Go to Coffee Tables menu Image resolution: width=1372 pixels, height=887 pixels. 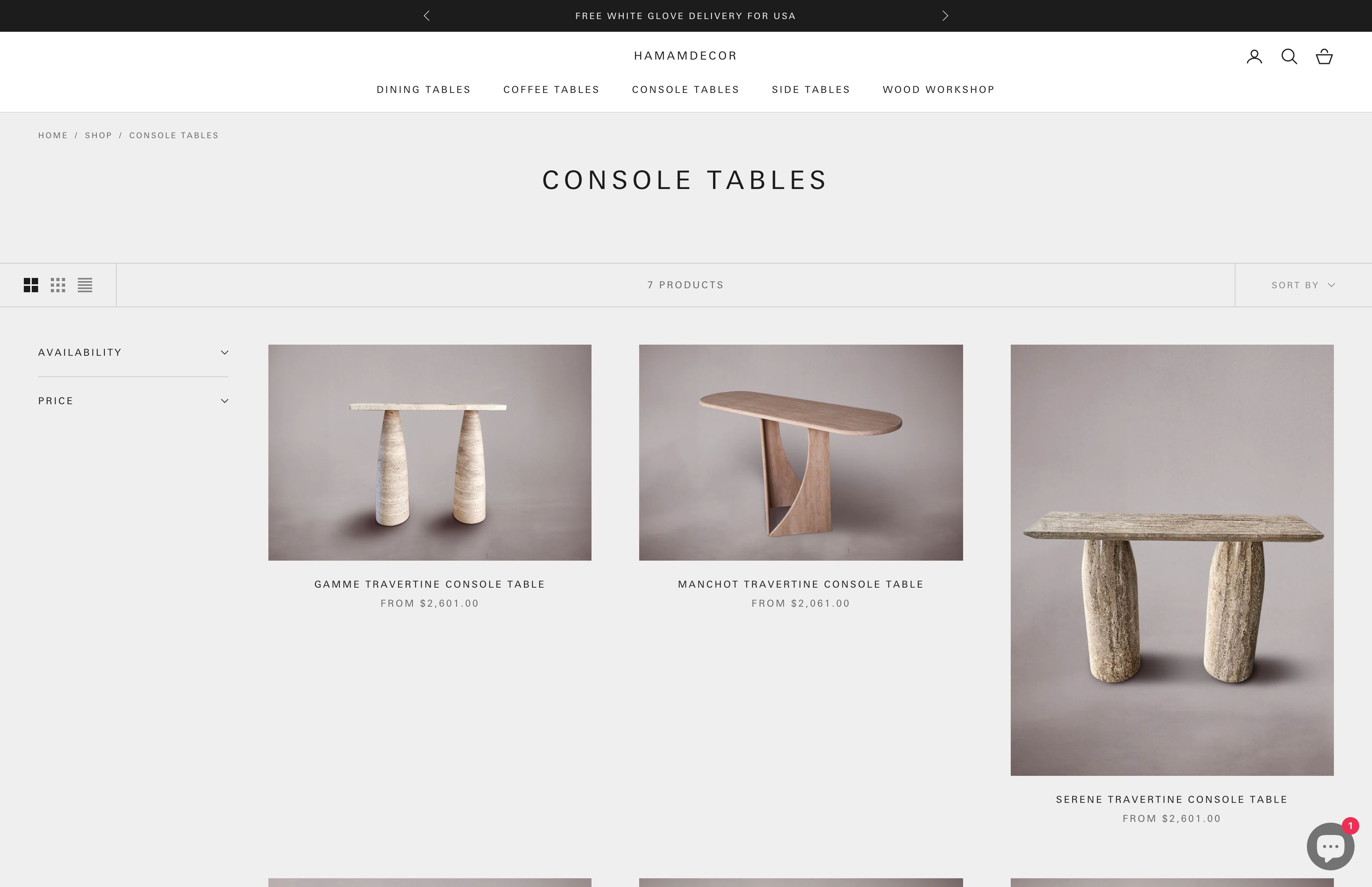point(551,89)
